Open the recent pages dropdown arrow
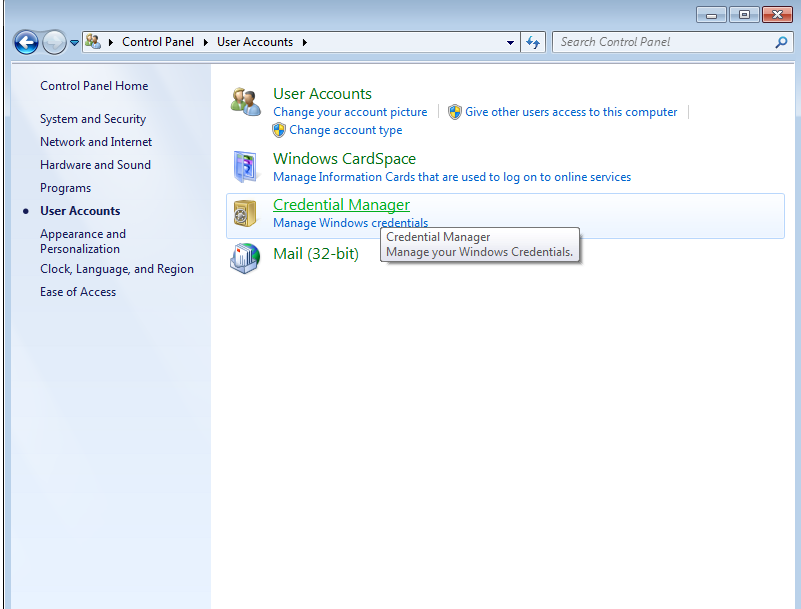Viewport: 801px width, 609px height. point(74,43)
